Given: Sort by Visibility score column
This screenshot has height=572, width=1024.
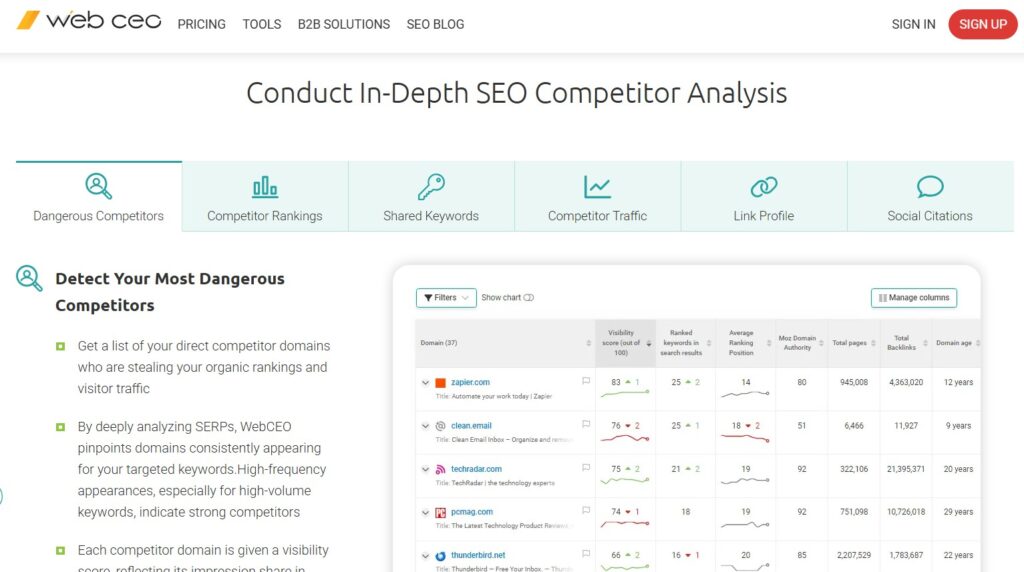Looking at the screenshot, I should click(x=622, y=343).
